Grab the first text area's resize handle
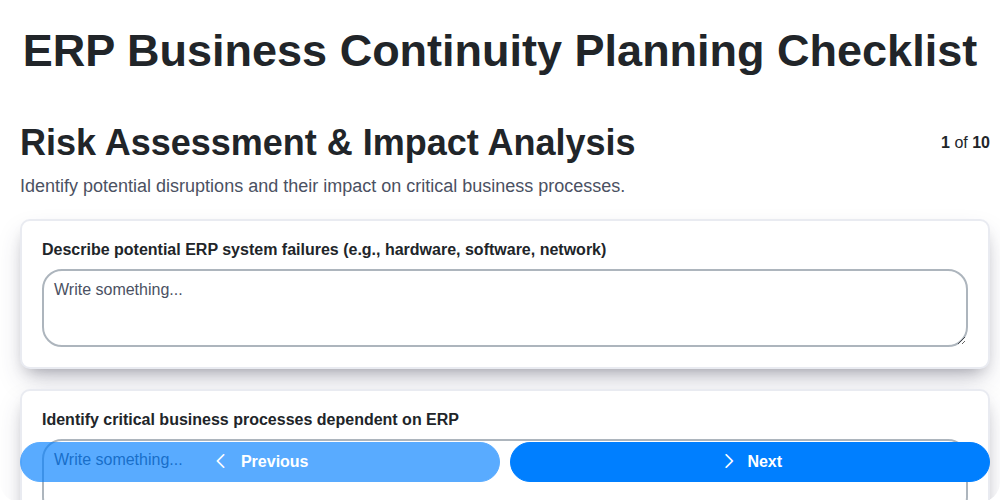 961,340
